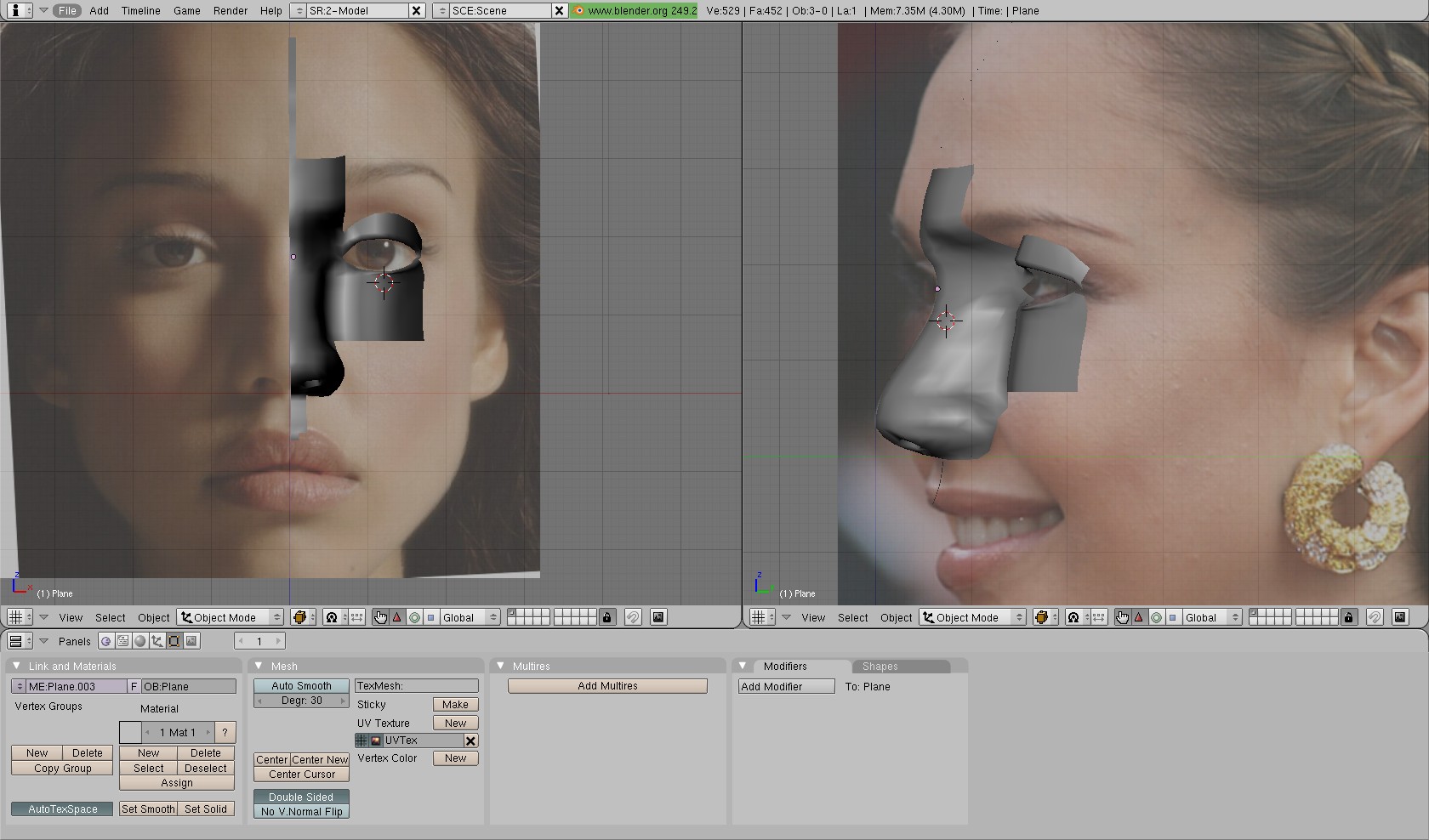
Task: Switch to the Shapes tab
Action: (880, 667)
